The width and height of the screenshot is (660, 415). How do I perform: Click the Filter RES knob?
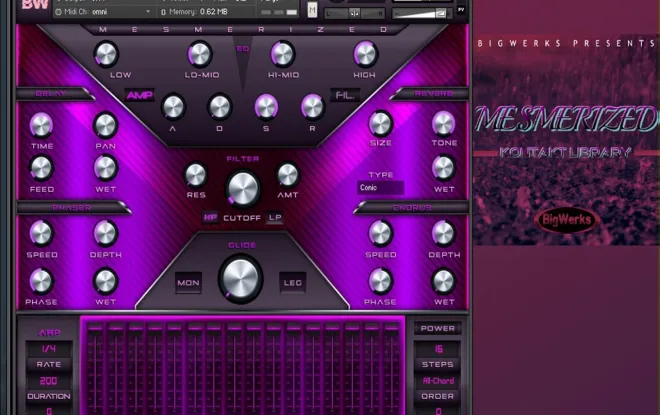click(x=196, y=175)
